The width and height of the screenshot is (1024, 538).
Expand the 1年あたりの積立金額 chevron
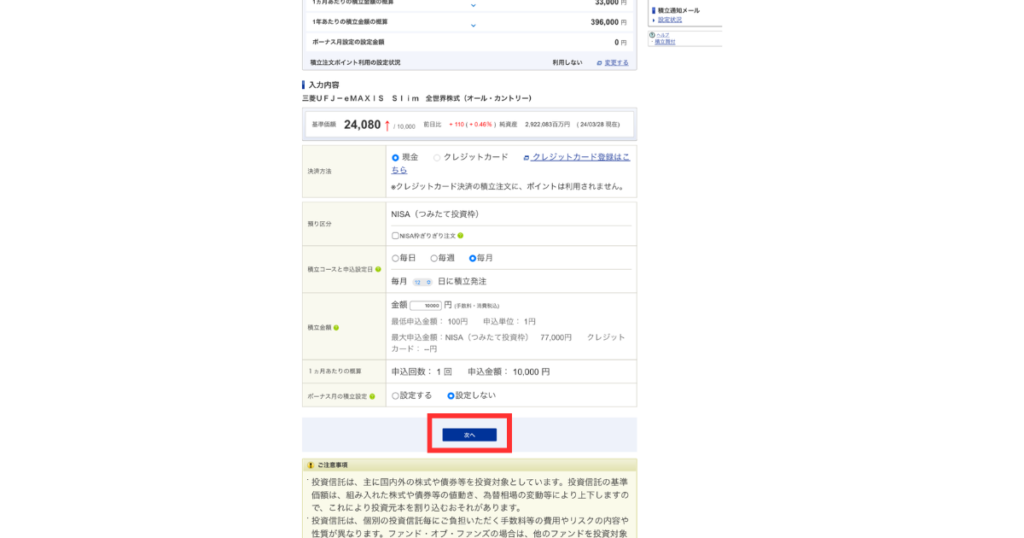[473, 25]
